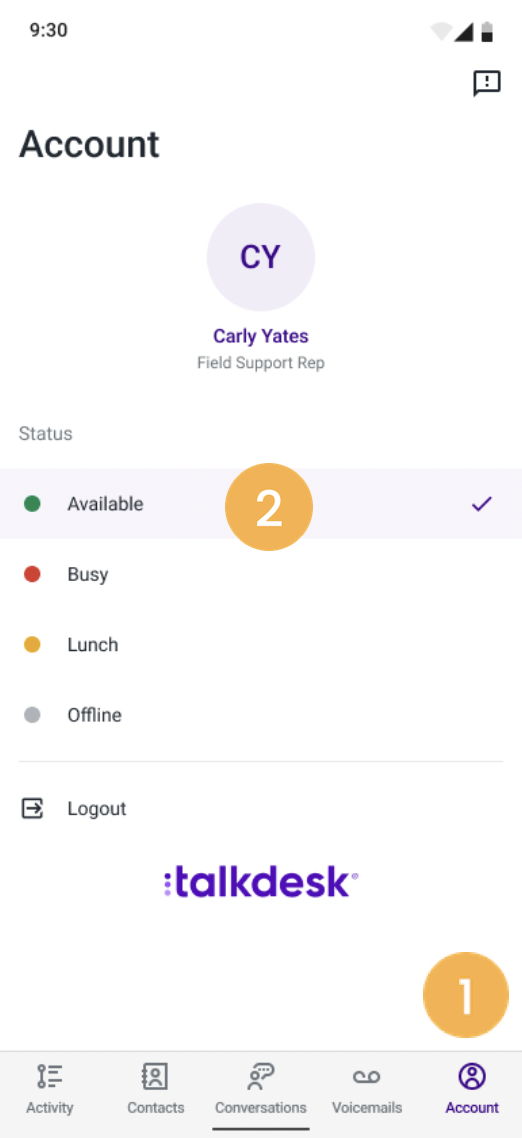Set status to Busy

pos(261,574)
